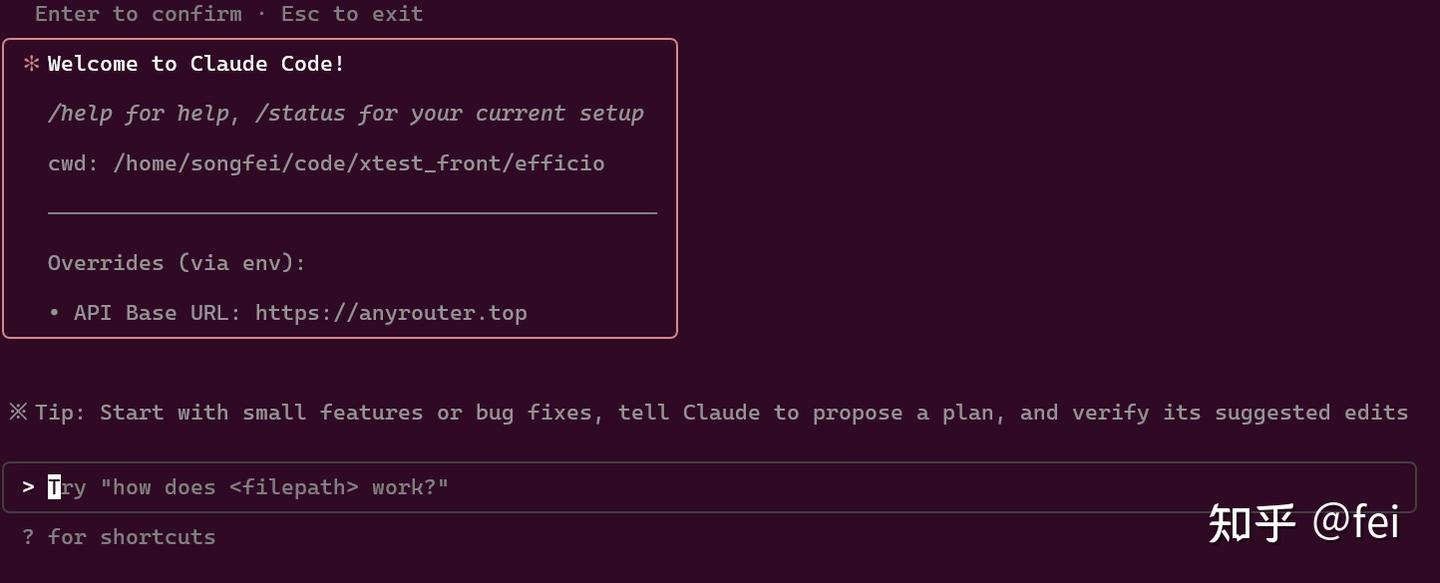The width and height of the screenshot is (1440, 583).
Task: Click the ※ symbol before Tip
Action: point(18,412)
